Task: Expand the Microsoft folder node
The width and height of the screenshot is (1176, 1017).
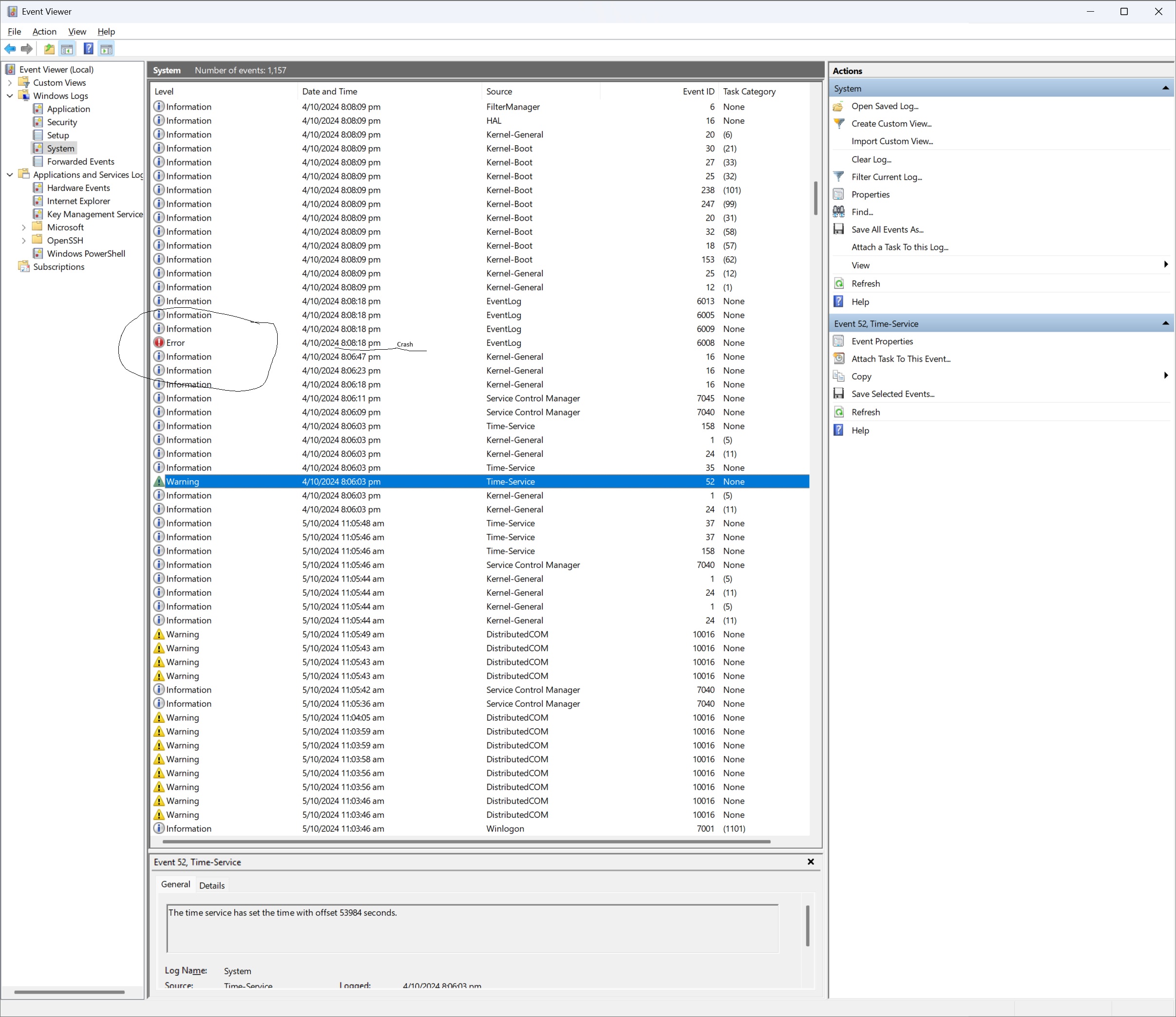Action: pyautogui.click(x=23, y=227)
